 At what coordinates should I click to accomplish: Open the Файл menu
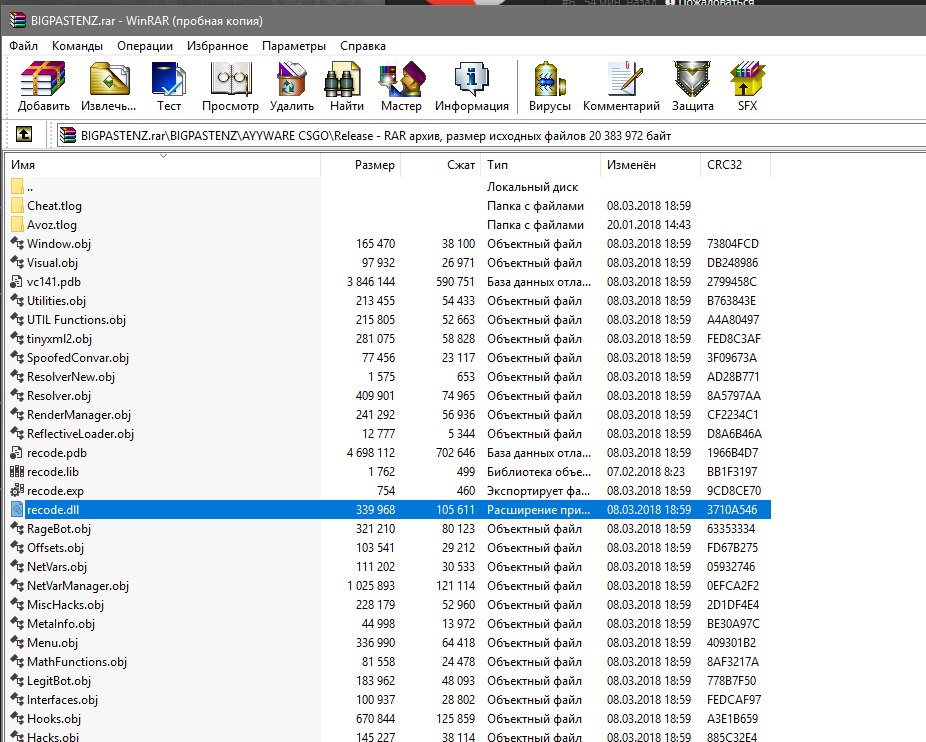[x=24, y=46]
